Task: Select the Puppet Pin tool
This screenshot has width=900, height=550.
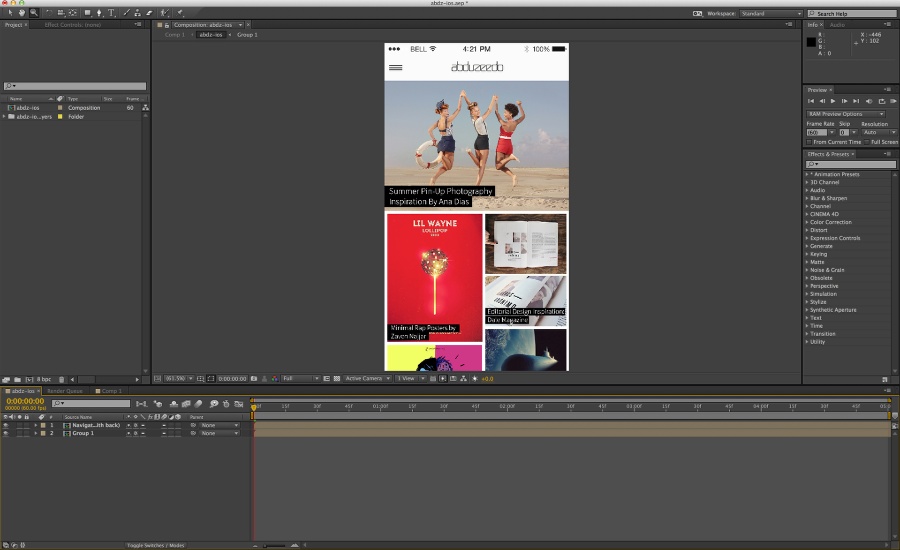Action: pyautogui.click(x=180, y=13)
